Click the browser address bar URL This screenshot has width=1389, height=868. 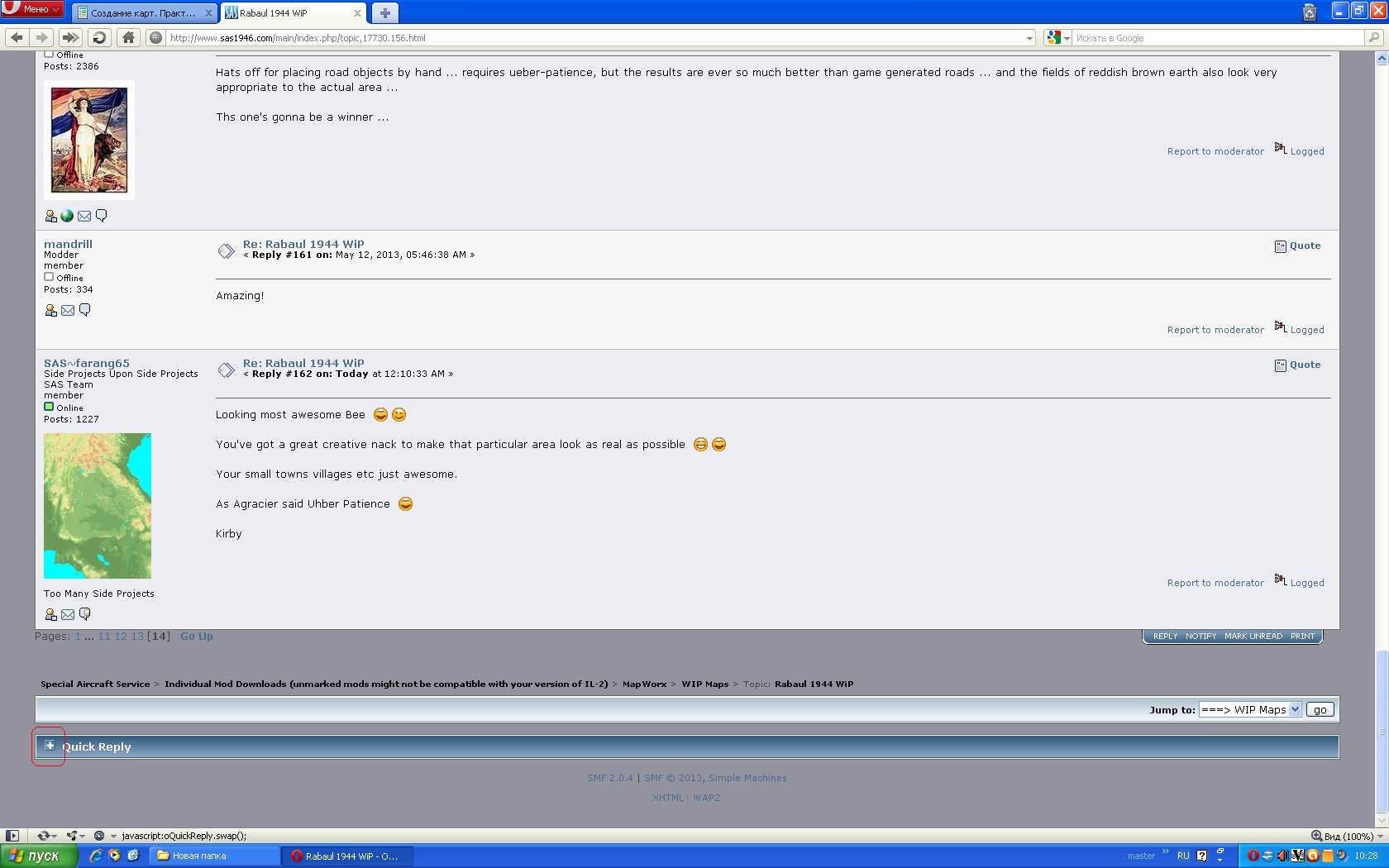(x=595, y=38)
